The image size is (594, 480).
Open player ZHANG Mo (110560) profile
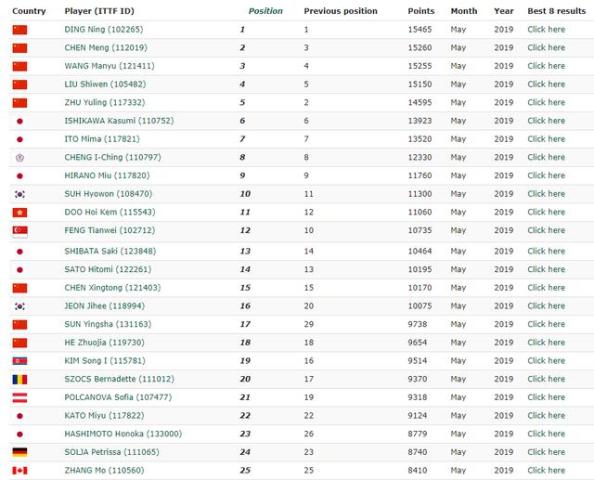tap(104, 470)
